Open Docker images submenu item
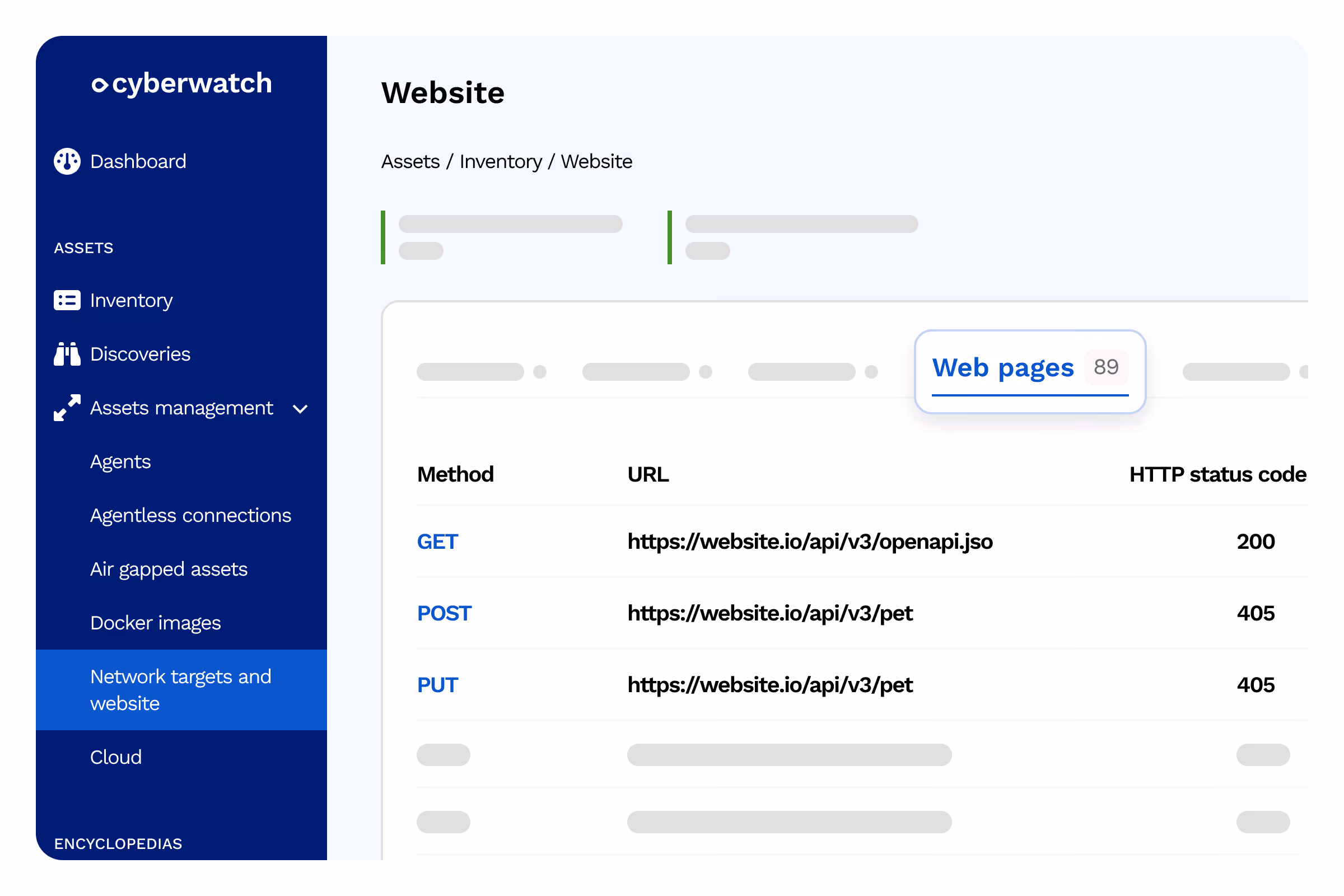 click(156, 623)
